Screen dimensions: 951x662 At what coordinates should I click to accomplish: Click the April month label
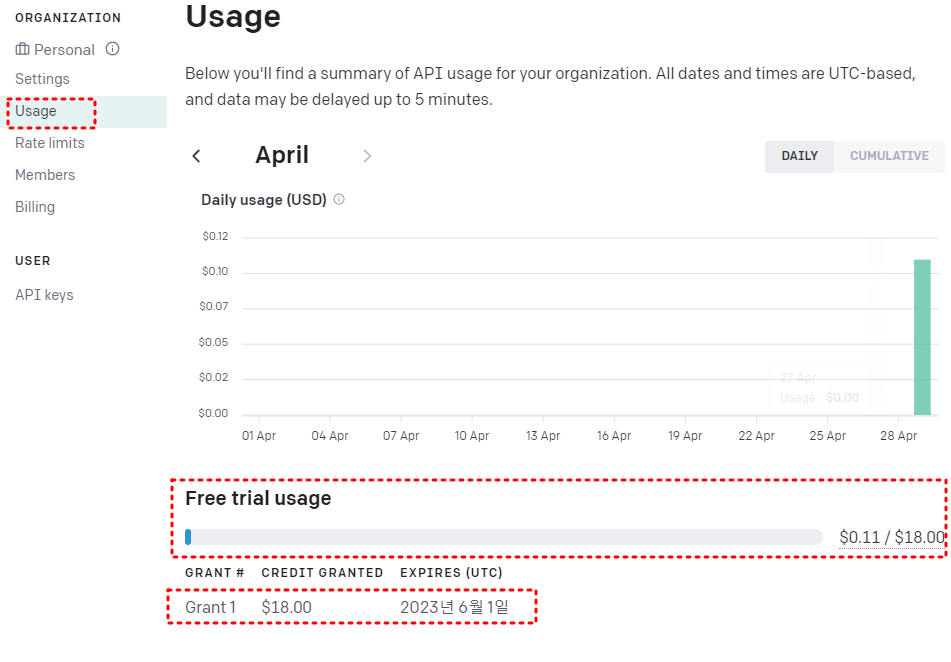(282, 155)
